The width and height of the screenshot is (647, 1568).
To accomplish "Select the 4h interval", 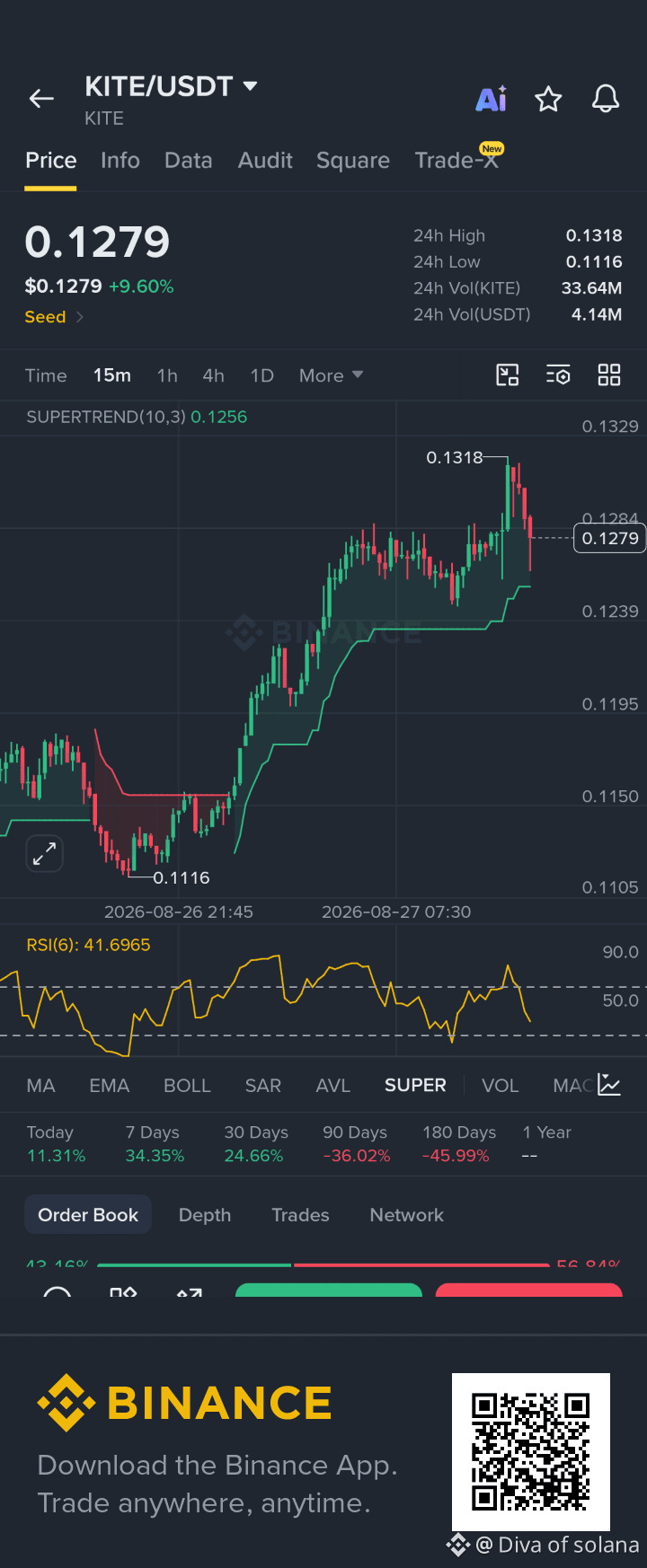I will click(x=214, y=375).
